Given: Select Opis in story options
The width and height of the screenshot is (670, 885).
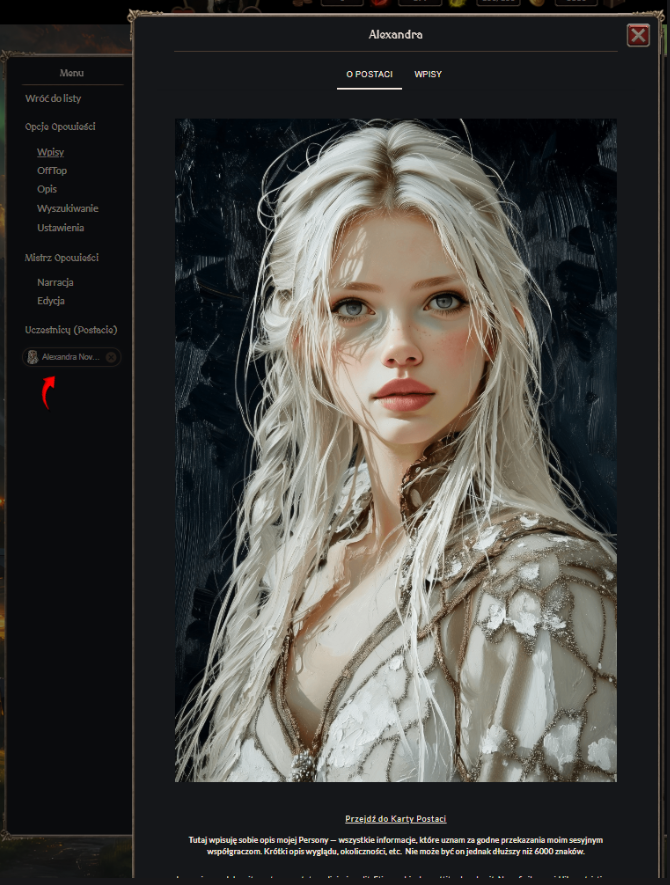Looking at the screenshot, I should coord(47,189).
